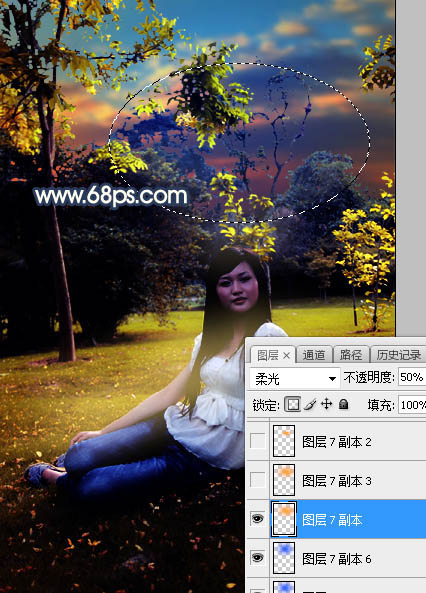This screenshot has width=426, height=593.
Task: Click the 图层 7 副本 orange layer thumbnail
Action: [x=284, y=519]
